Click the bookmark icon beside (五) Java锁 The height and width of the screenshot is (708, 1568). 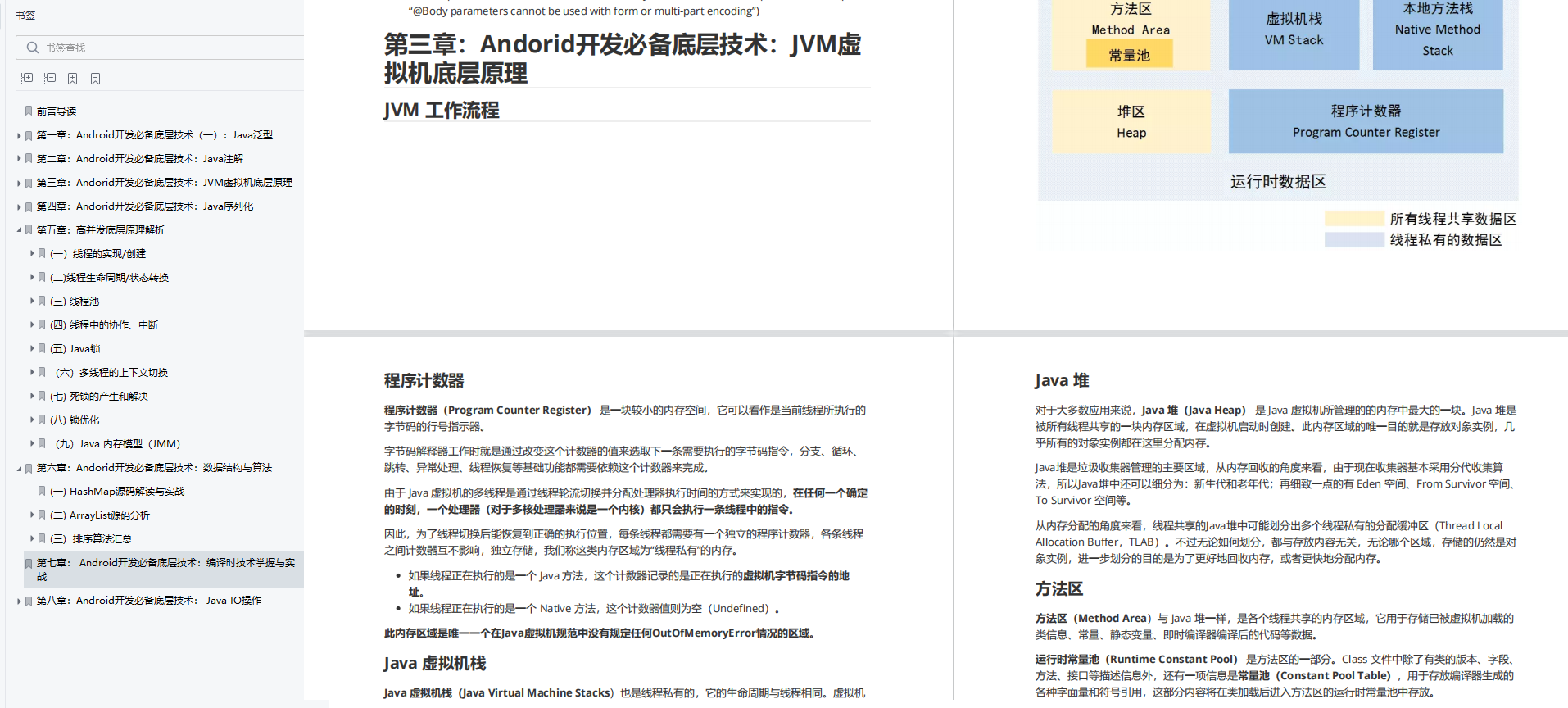coord(42,349)
